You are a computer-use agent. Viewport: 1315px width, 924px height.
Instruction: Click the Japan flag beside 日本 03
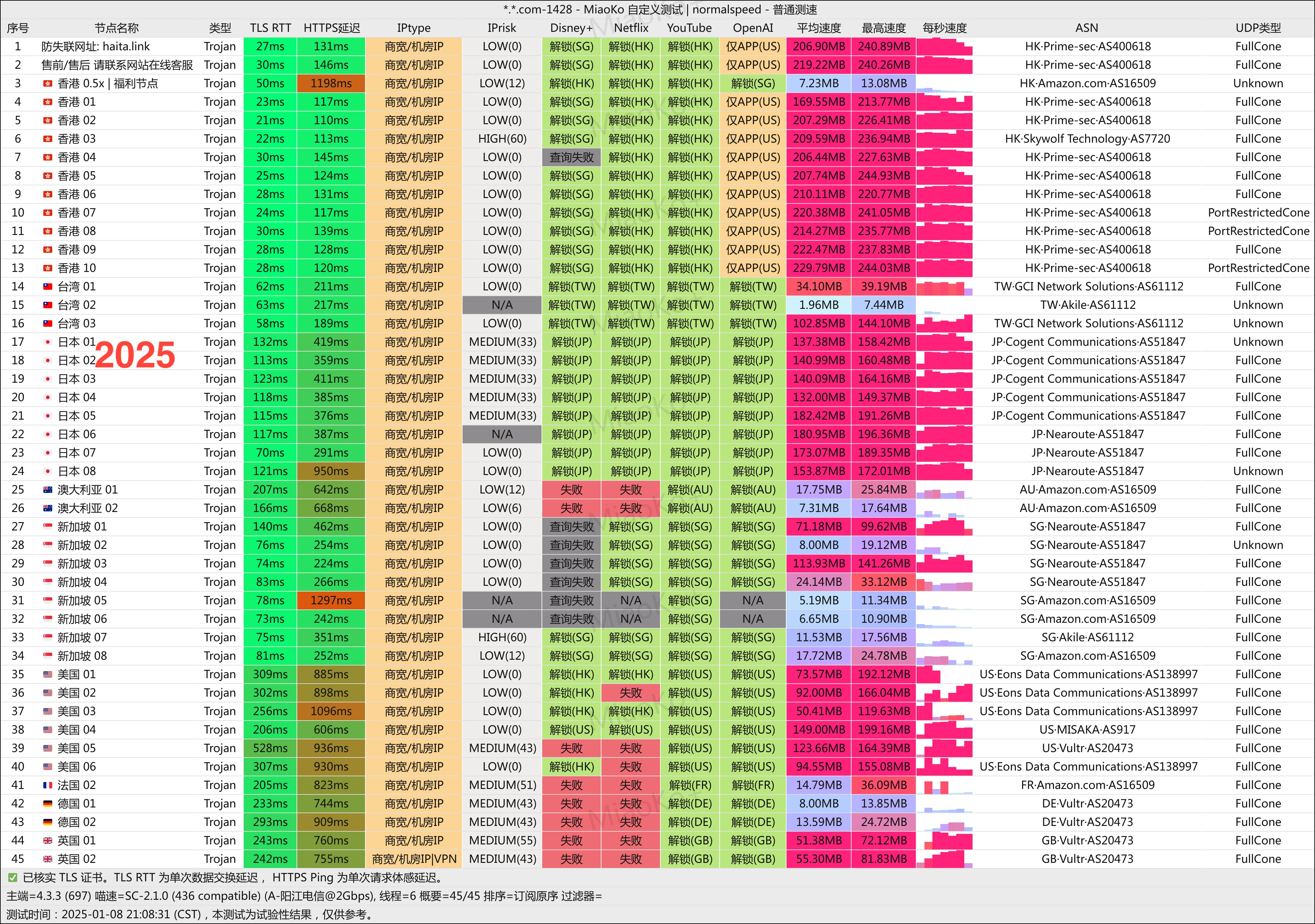tap(47, 379)
